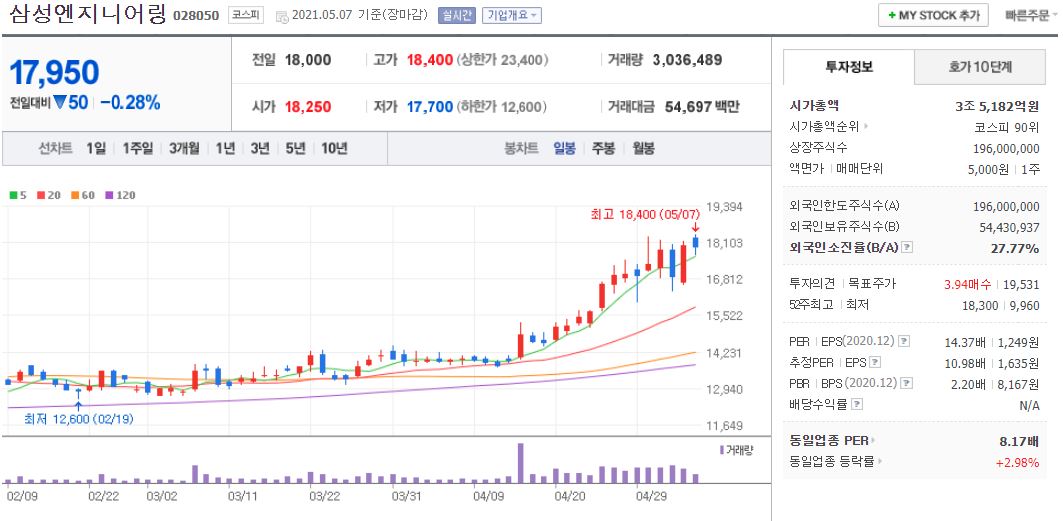Viewport: 1063px width, 521px height.
Task: Click the 고가 value 18,400
Action: pyautogui.click(x=430, y=60)
